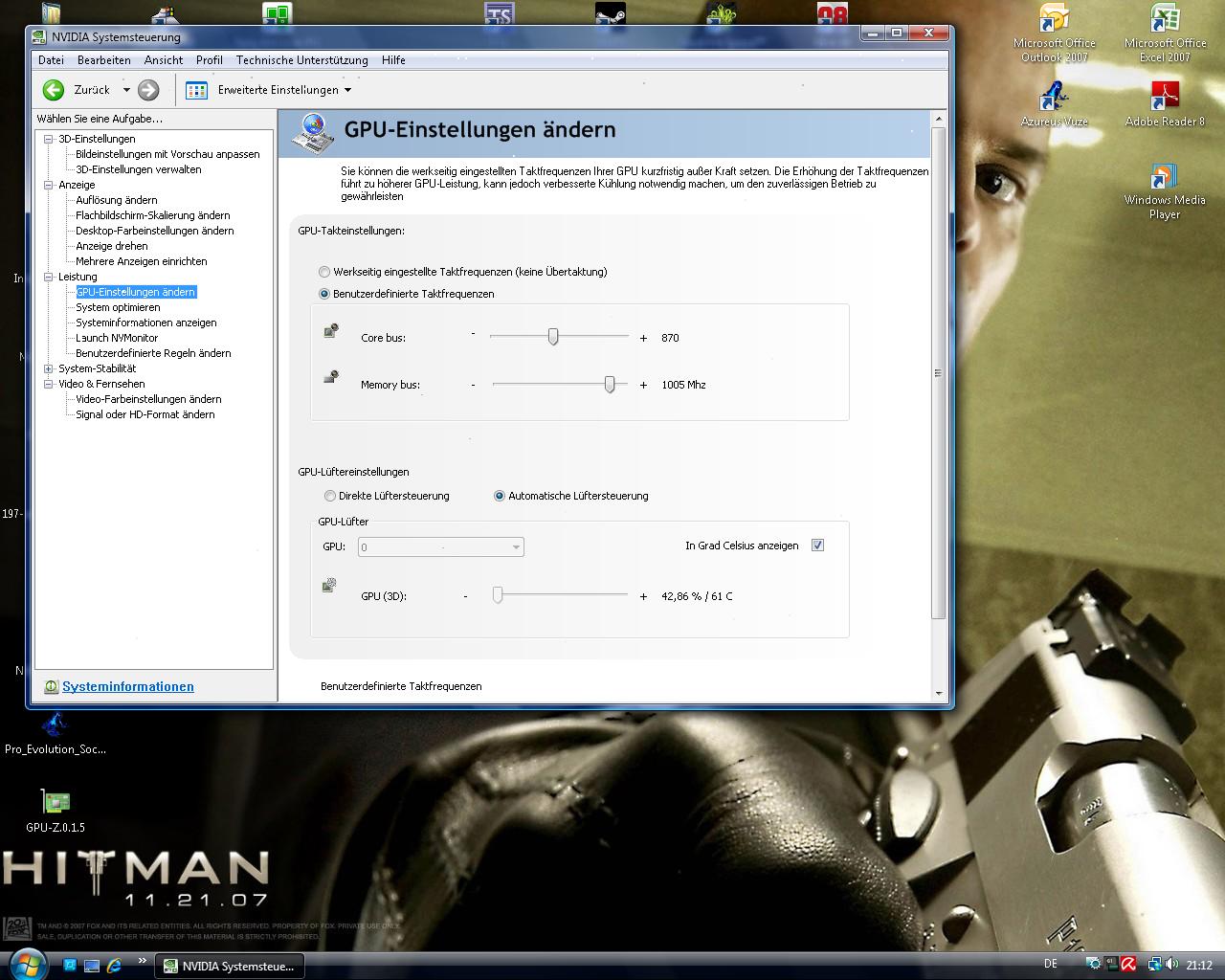Image resolution: width=1225 pixels, height=980 pixels.
Task: Click the Memory bus slider handle
Action: [610, 384]
